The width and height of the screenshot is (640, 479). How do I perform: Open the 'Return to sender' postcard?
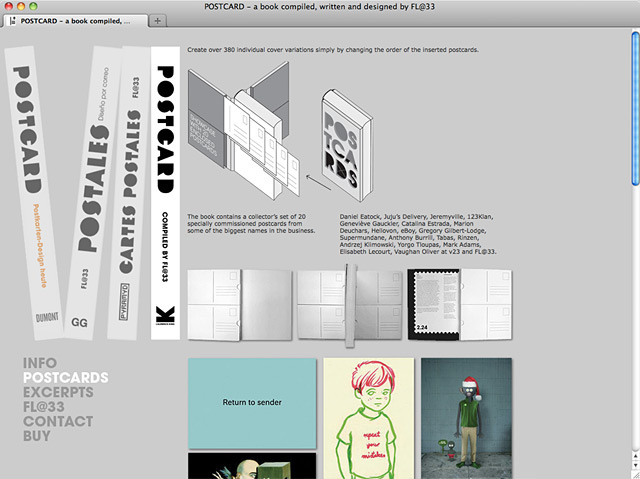(252, 404)
